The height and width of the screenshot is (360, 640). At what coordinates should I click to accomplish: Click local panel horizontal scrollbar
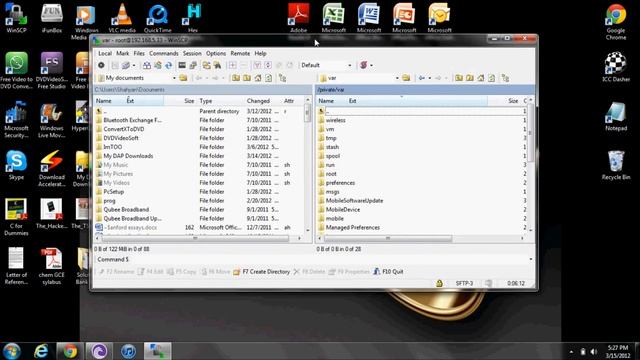point(195,238)
